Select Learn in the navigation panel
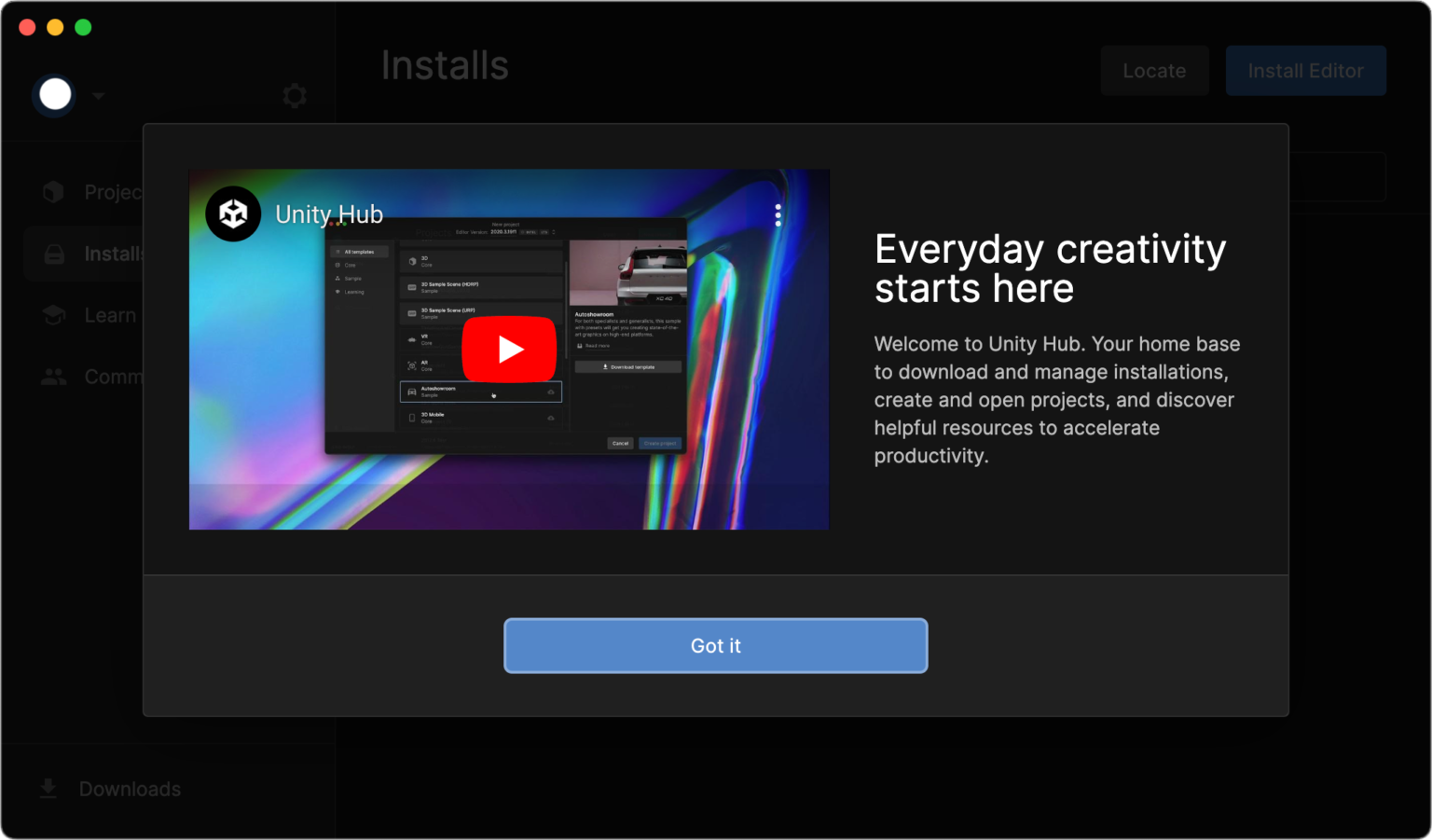 click(109, 314)
